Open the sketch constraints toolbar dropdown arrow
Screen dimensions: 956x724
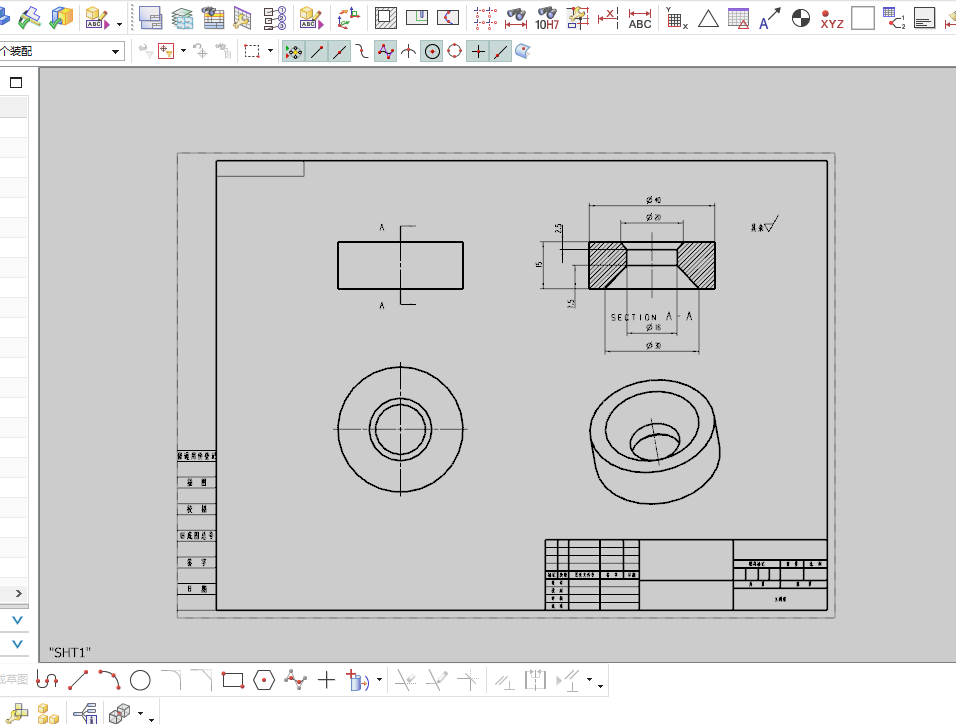pos(589,679)
